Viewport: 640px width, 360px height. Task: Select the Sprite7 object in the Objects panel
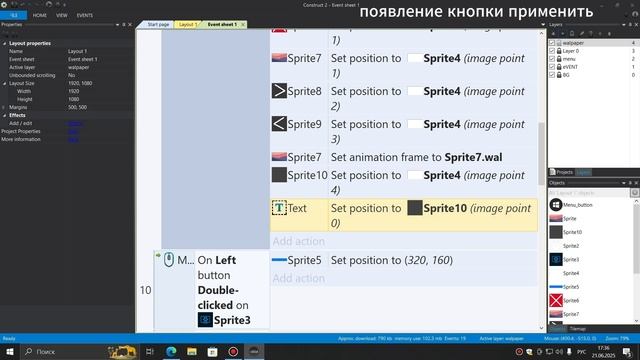tap(564, 314)
